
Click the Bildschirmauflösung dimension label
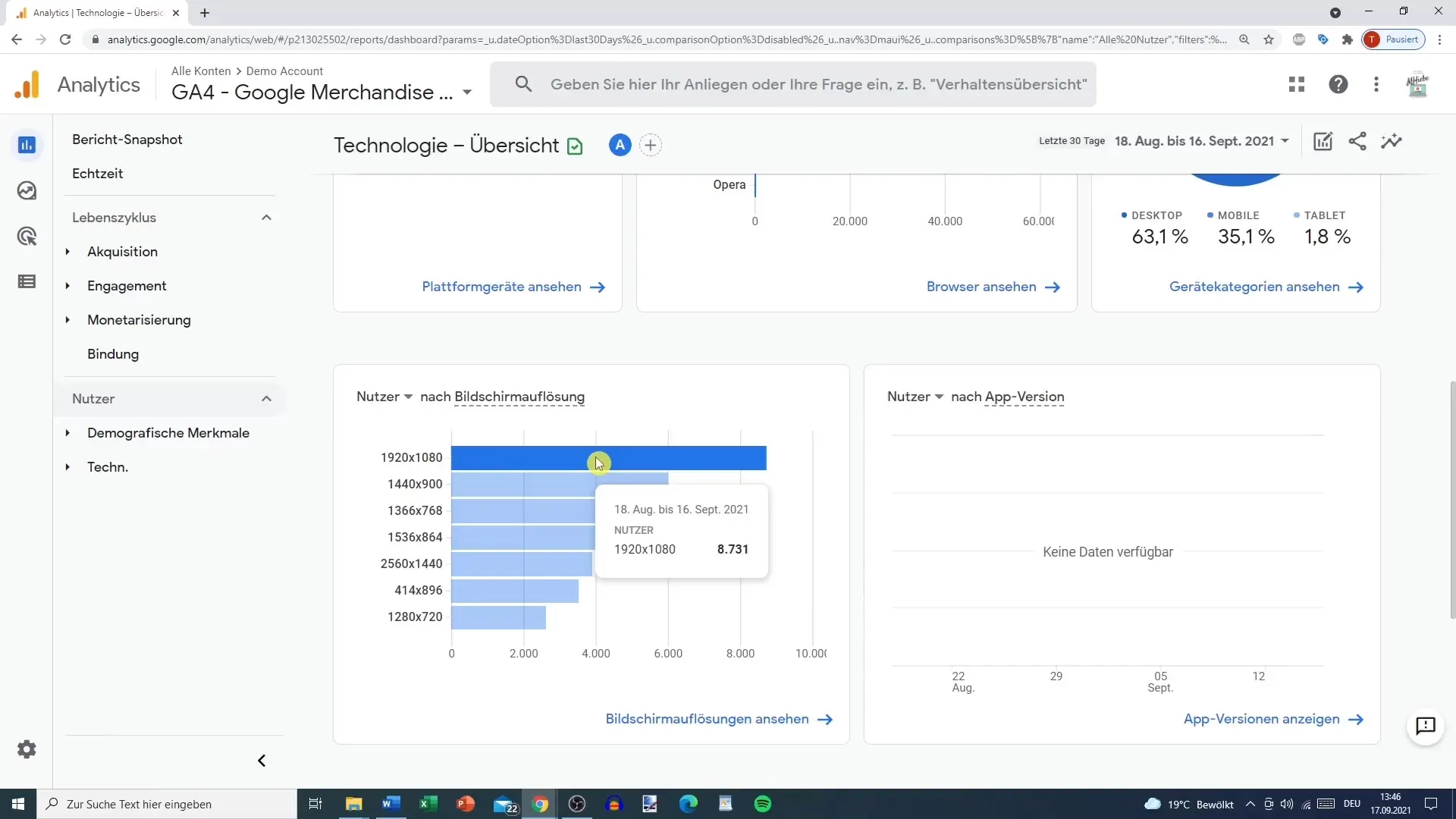(519, 397)
